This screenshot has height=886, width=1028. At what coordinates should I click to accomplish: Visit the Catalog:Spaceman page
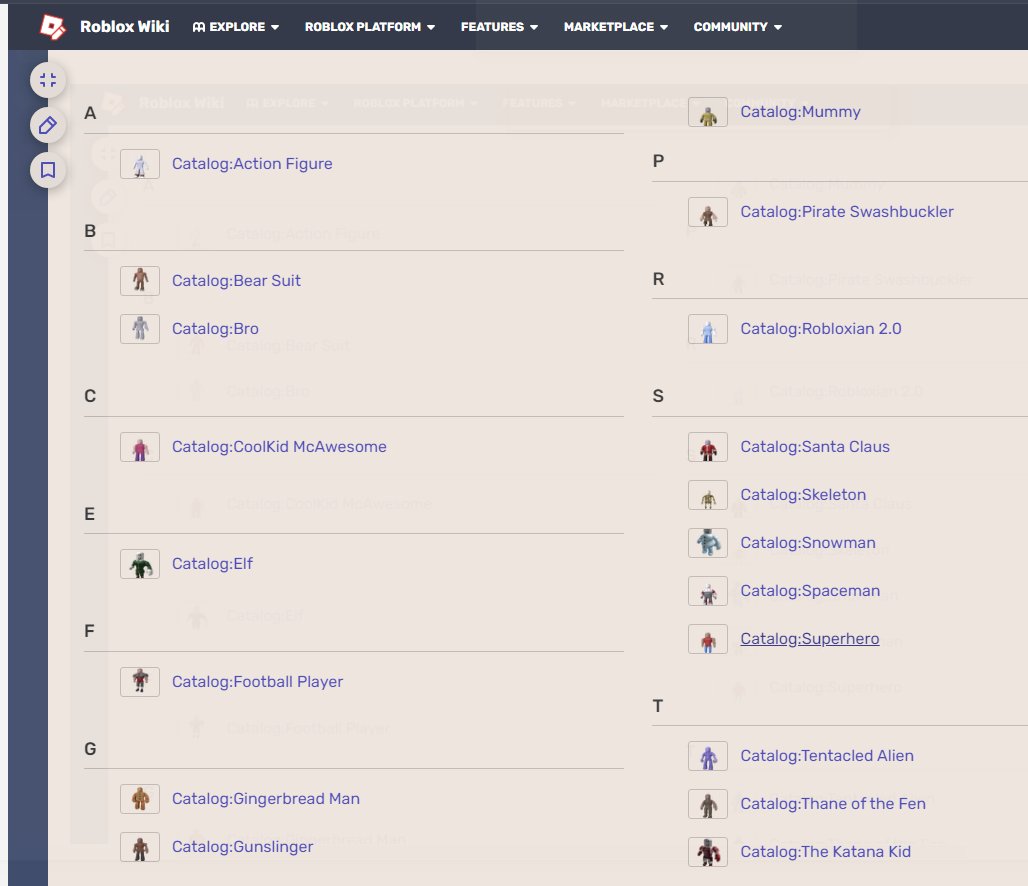pyautogui.click(x=810, y=591)
